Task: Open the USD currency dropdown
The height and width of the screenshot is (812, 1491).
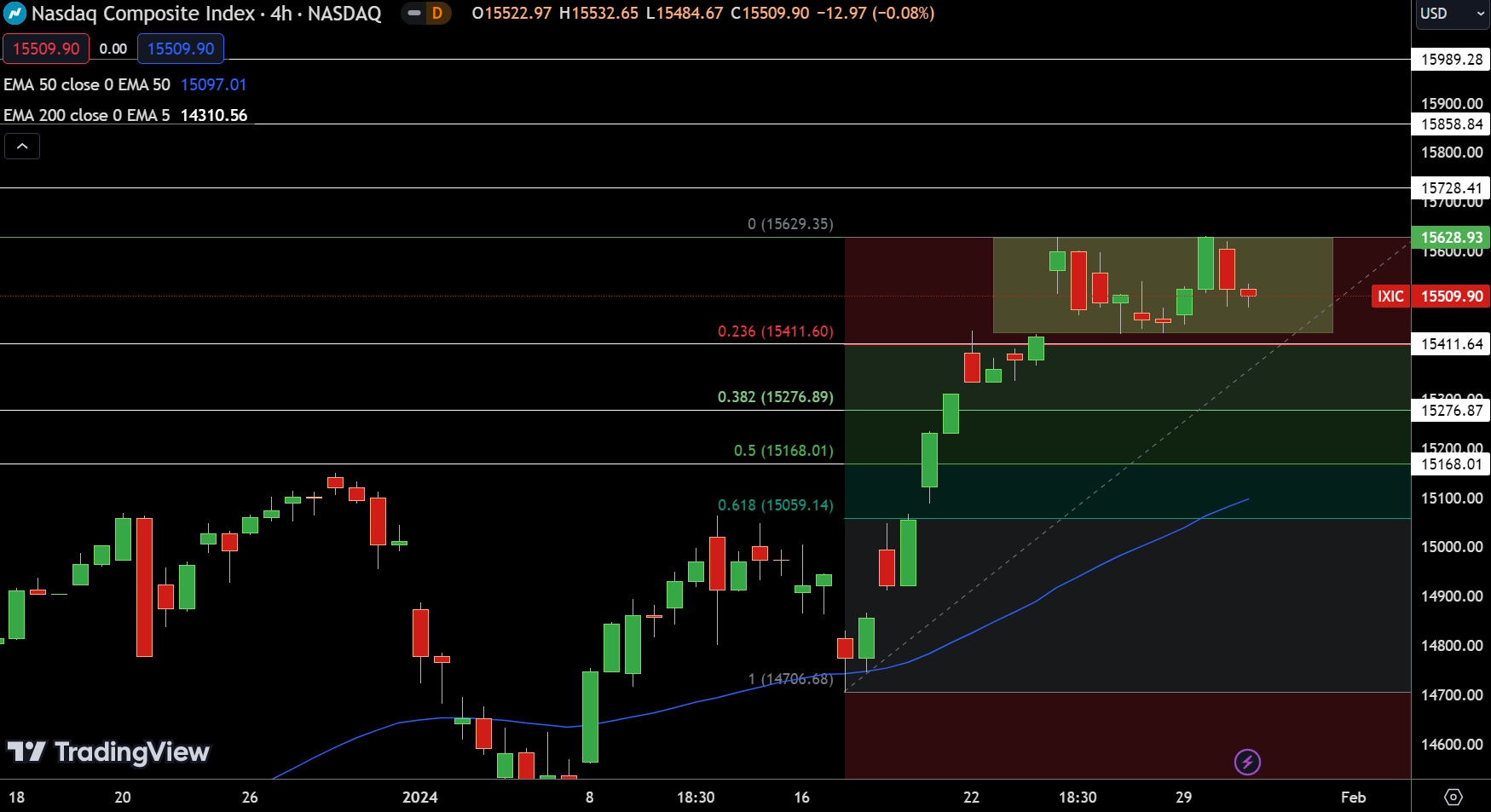Action: [1453, 14]
